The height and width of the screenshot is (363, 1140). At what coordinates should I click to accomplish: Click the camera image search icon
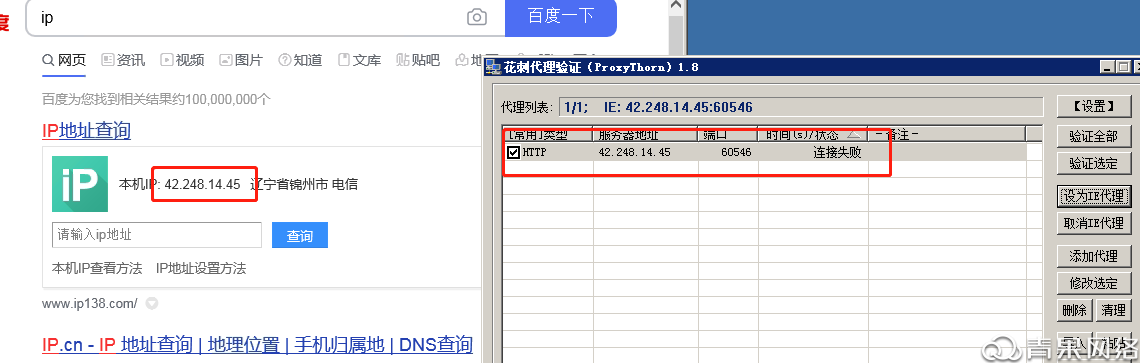click(x=477, y=17)
